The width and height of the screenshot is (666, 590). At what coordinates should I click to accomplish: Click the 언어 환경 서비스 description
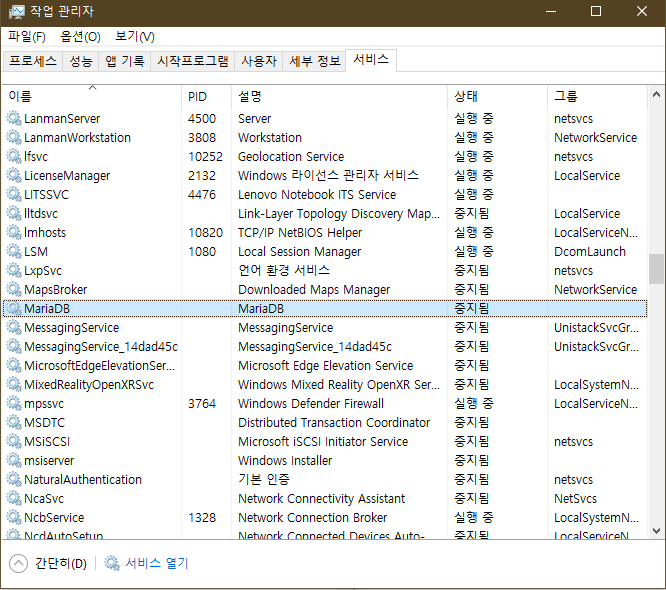pyautogui.click(x=284, y=270)
